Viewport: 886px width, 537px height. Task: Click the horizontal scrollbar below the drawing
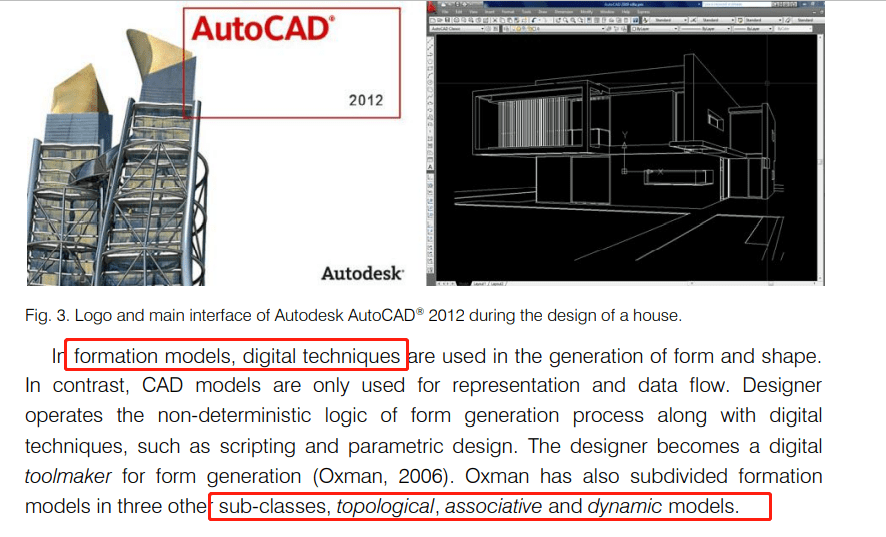[x=650, y=283]
